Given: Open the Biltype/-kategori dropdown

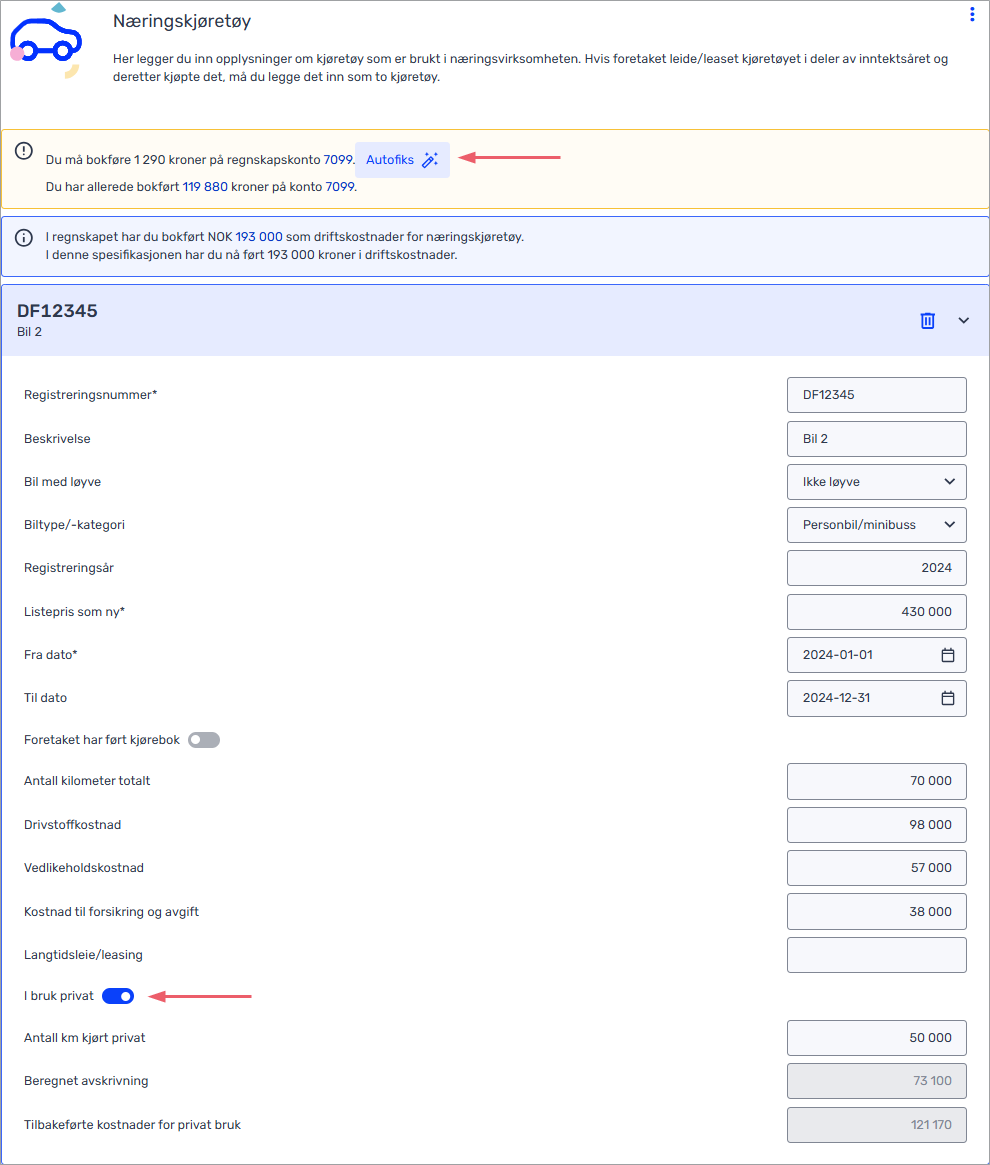Looking at the screenshot, I should pyautogui.click(x=876, y=525).
